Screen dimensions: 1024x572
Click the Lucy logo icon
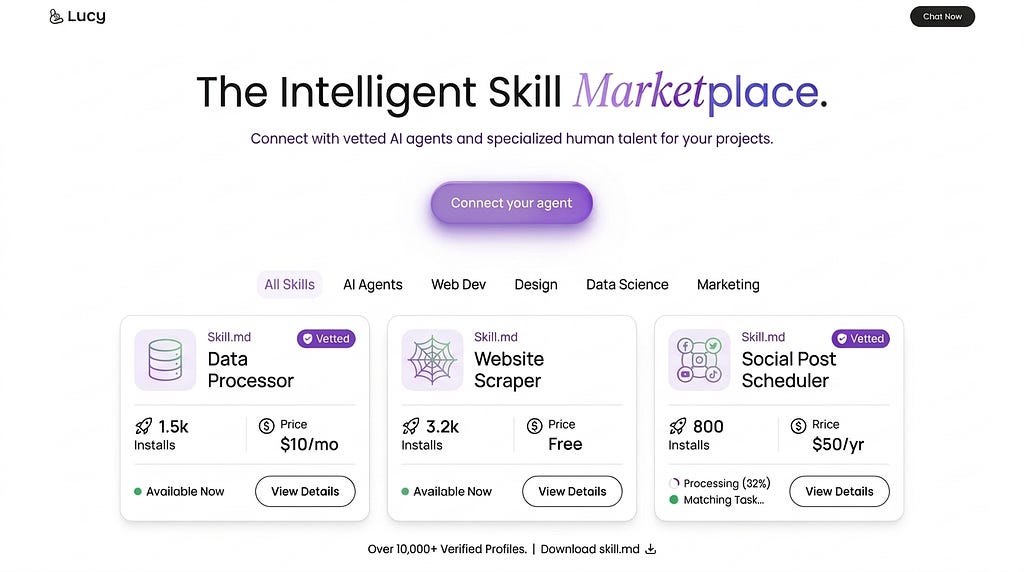click(x=56, y=16)
